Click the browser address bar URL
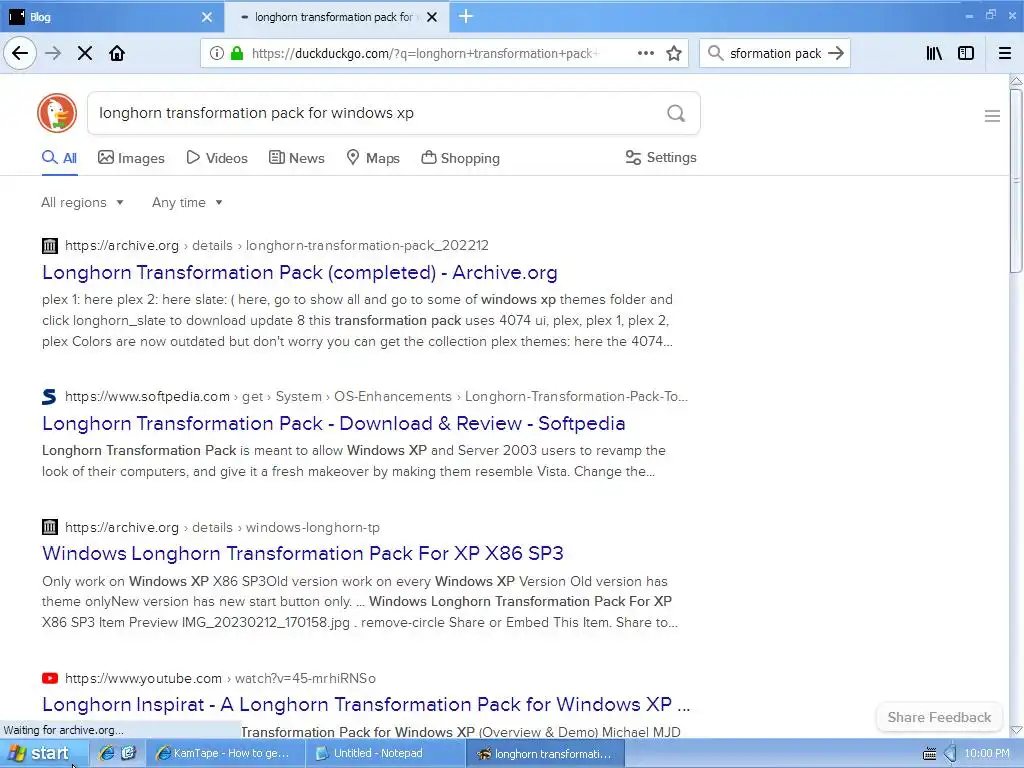 (424, 53)
